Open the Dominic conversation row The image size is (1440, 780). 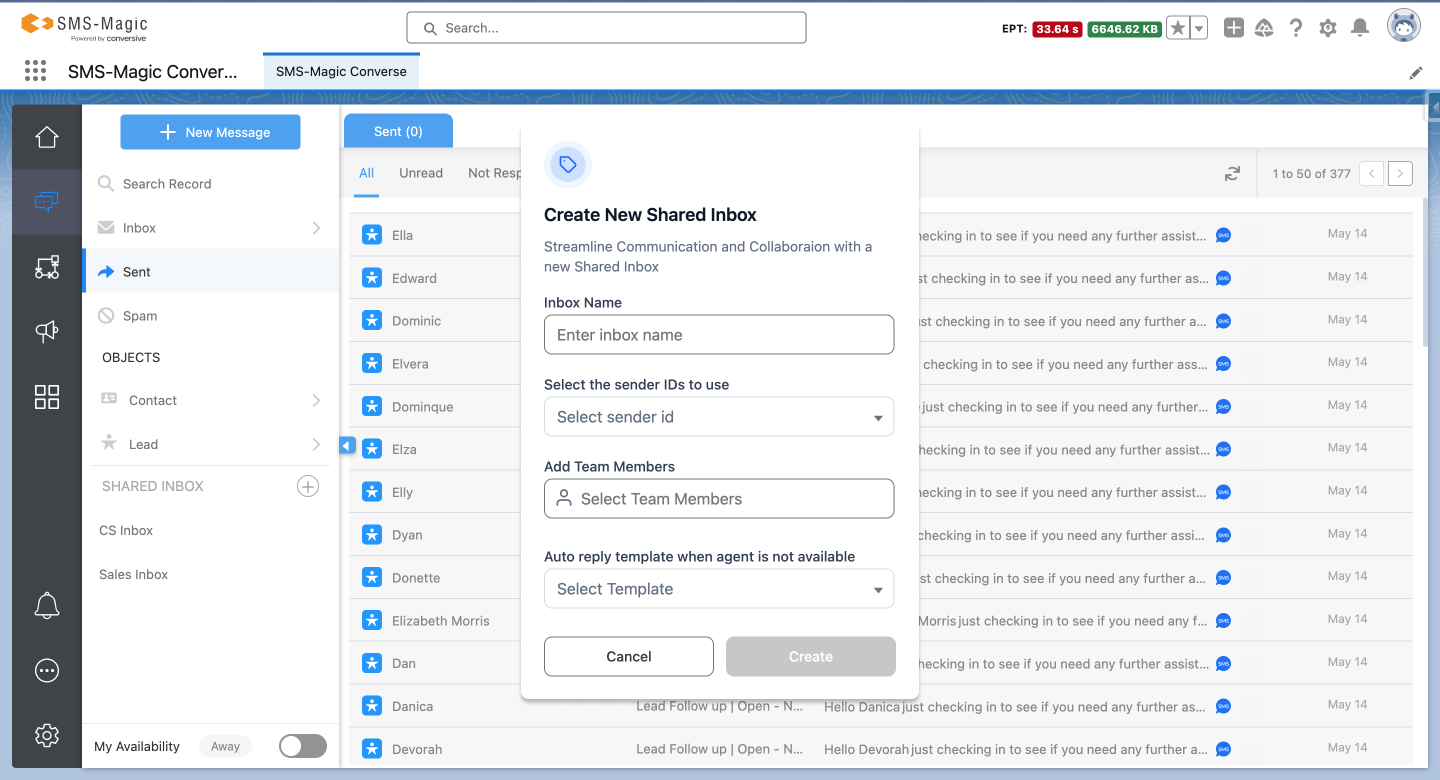point(880,321)
